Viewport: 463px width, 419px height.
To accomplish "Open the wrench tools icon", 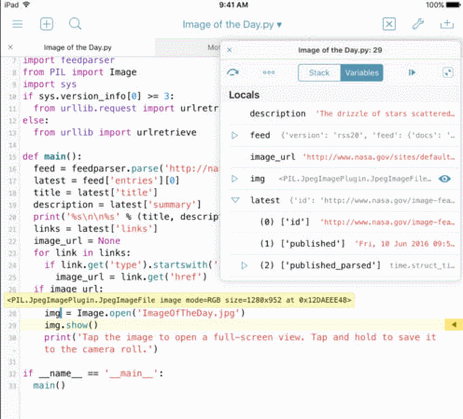I will [418, 24].
